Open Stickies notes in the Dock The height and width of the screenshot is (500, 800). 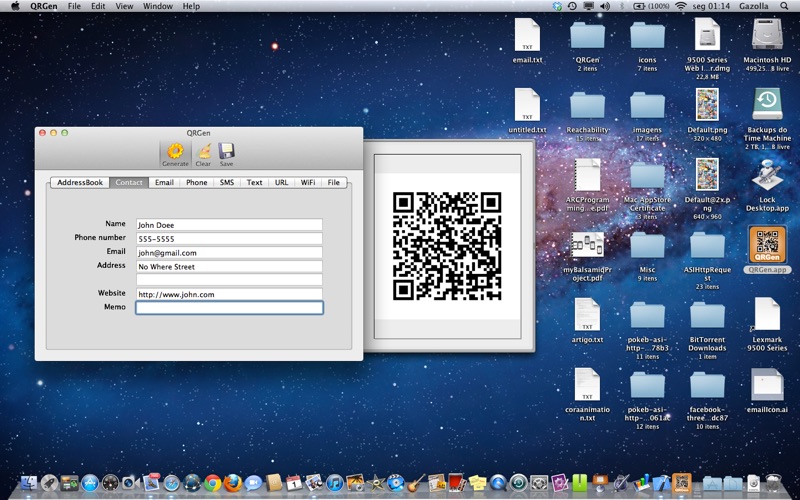tap(478, 483)
